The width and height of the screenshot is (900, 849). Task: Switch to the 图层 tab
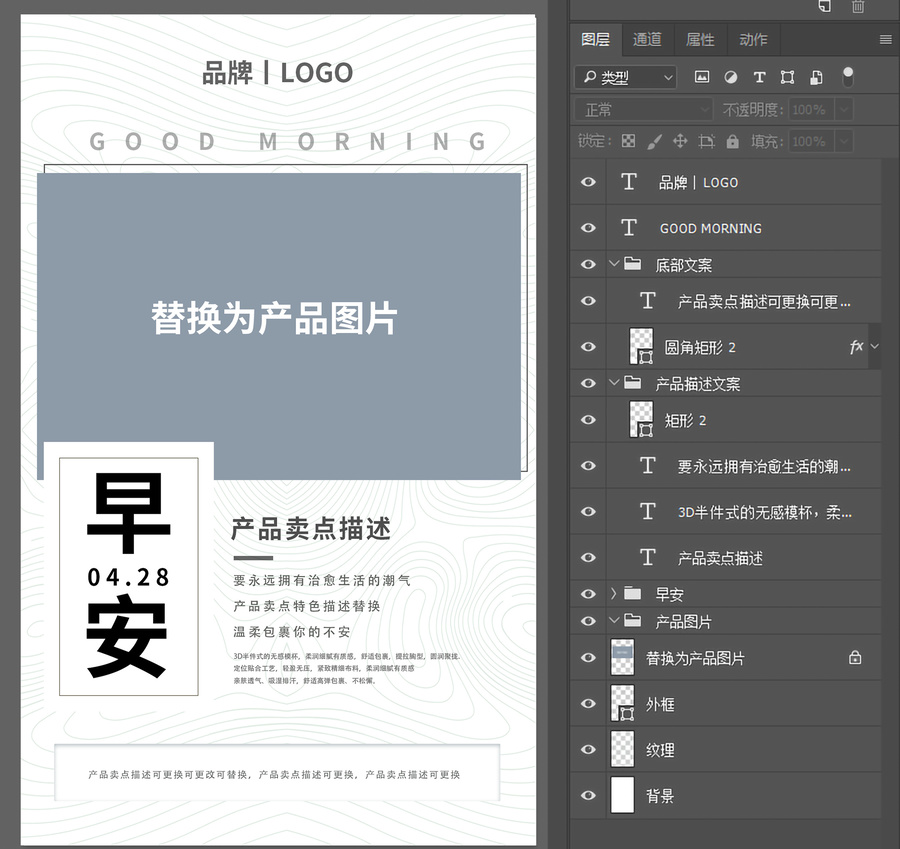(595, 39)
